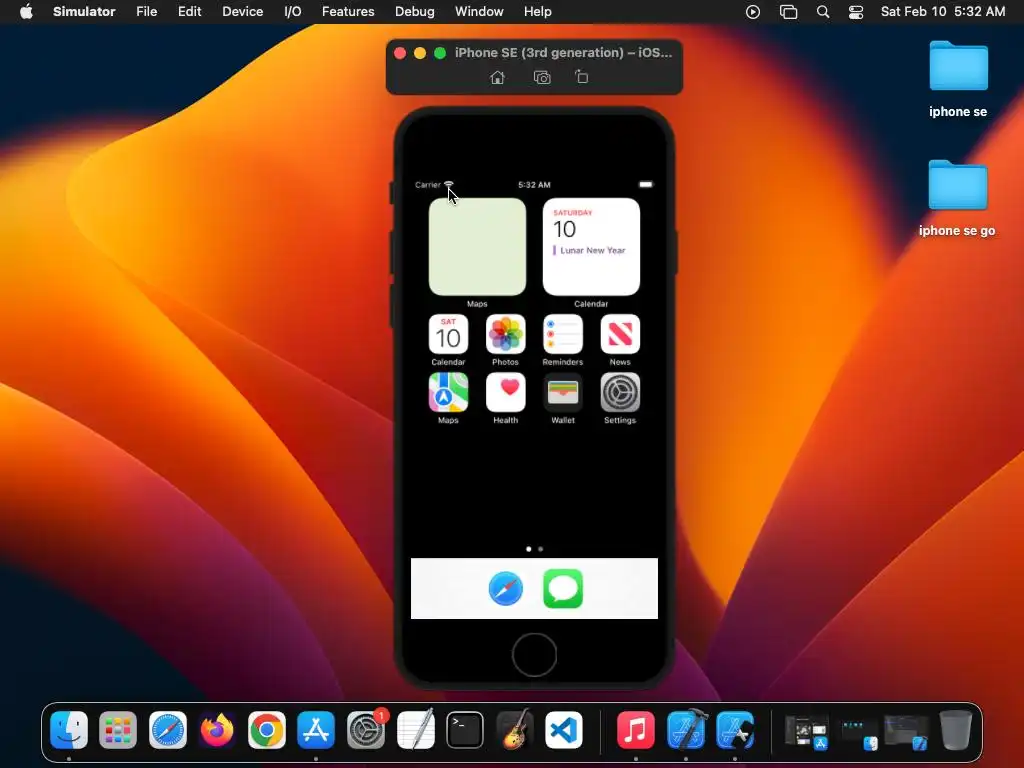
Task: Open the Apple menu
Action: point(26,12)
